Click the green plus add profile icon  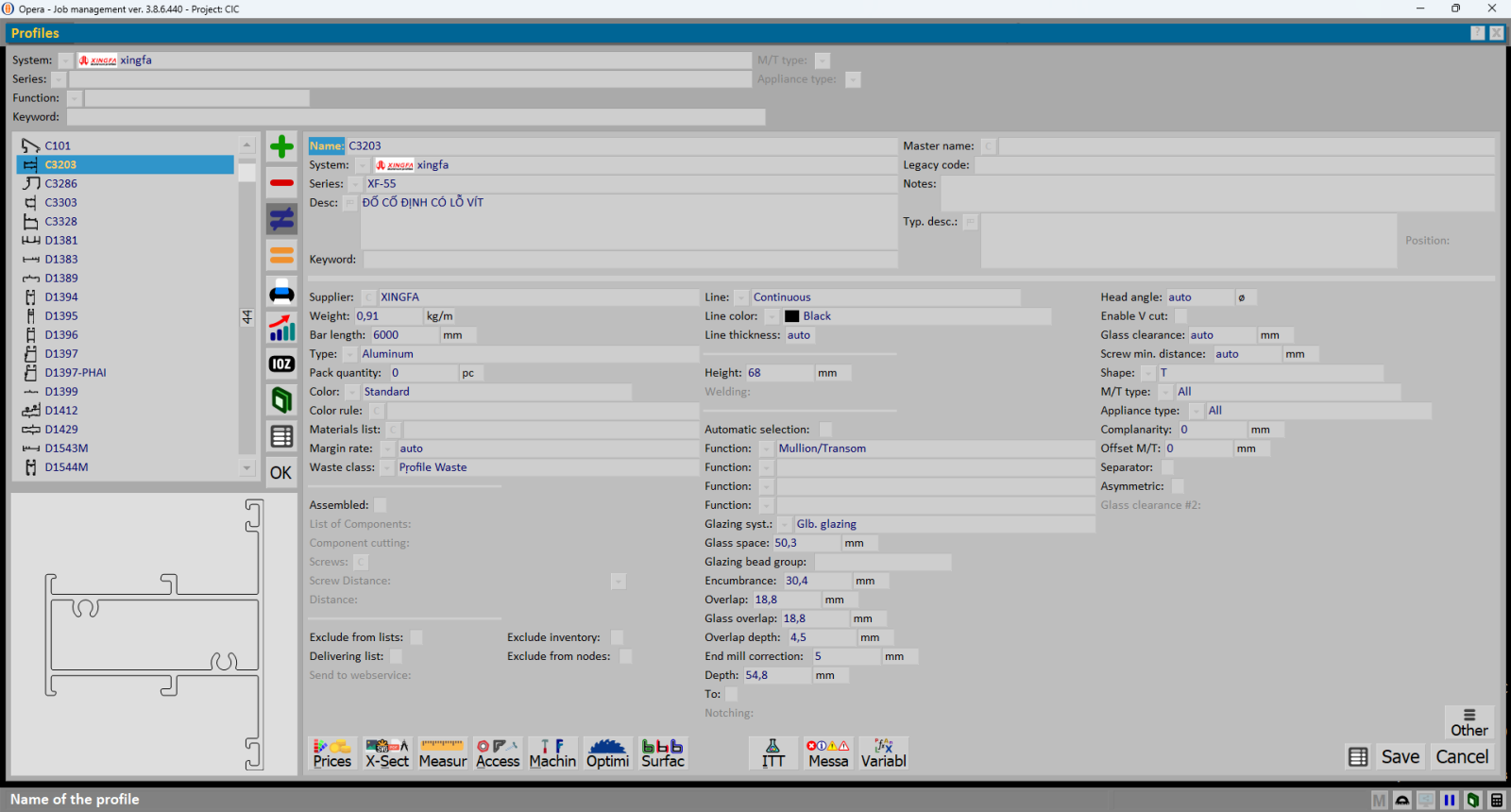pyautogui.click(x=281, y=146)
